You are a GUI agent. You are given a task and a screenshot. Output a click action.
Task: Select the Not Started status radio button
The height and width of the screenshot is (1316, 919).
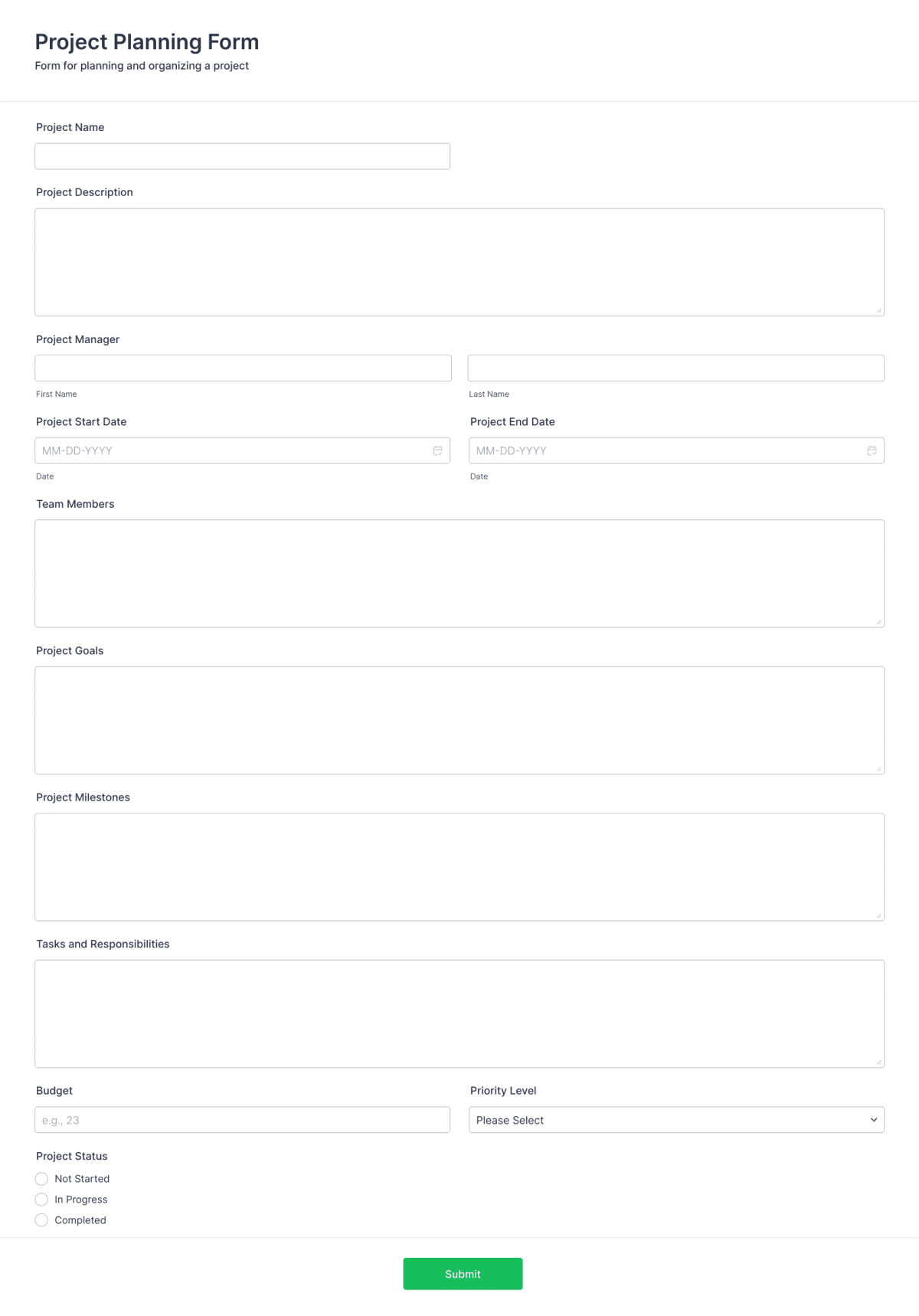(x=41, y=1179)
